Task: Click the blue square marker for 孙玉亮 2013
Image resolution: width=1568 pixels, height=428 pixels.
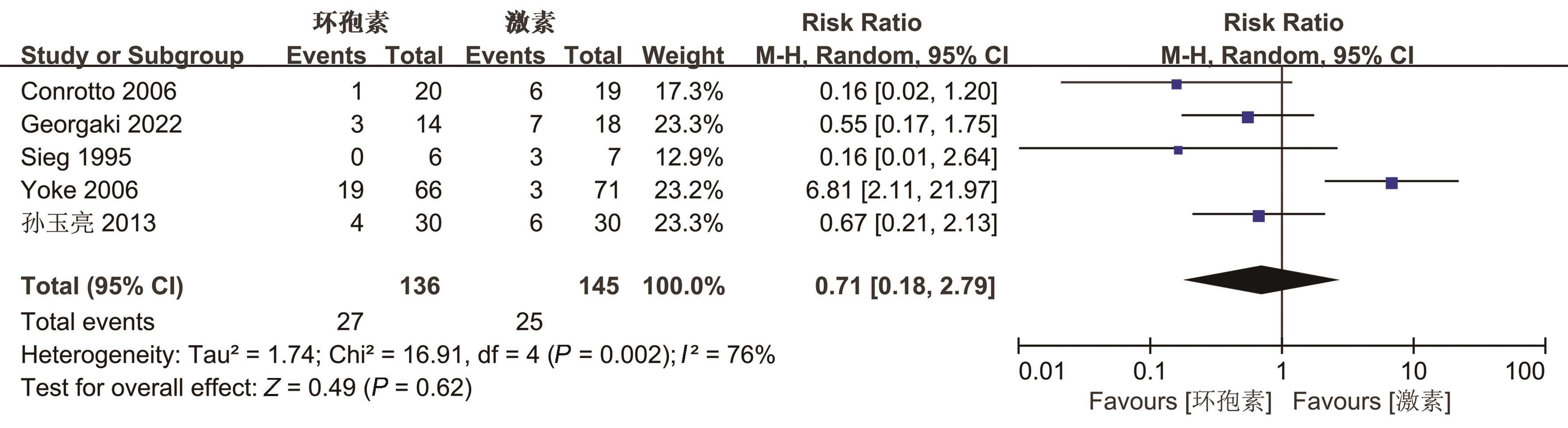Action: tap(1259, 216)
